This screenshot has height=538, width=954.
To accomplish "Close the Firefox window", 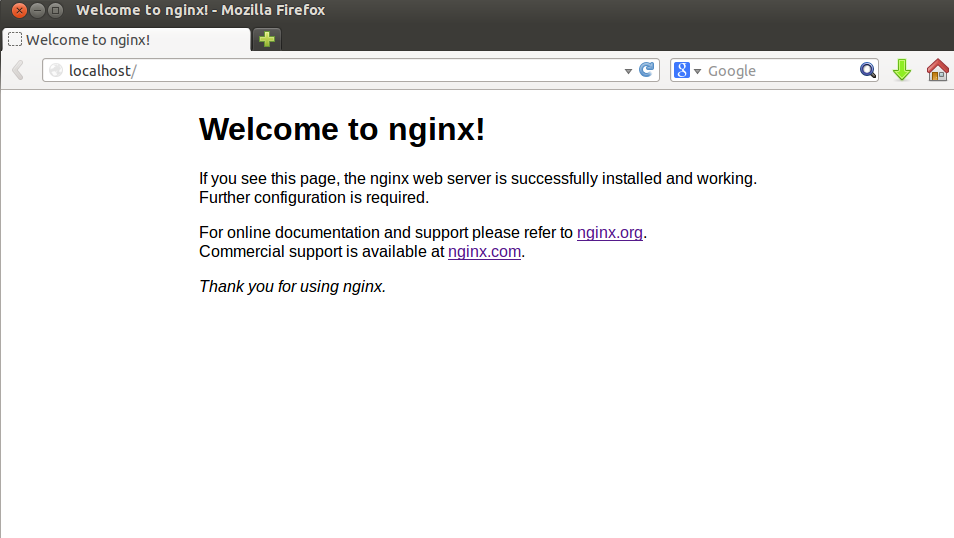I will pos(19,10).
